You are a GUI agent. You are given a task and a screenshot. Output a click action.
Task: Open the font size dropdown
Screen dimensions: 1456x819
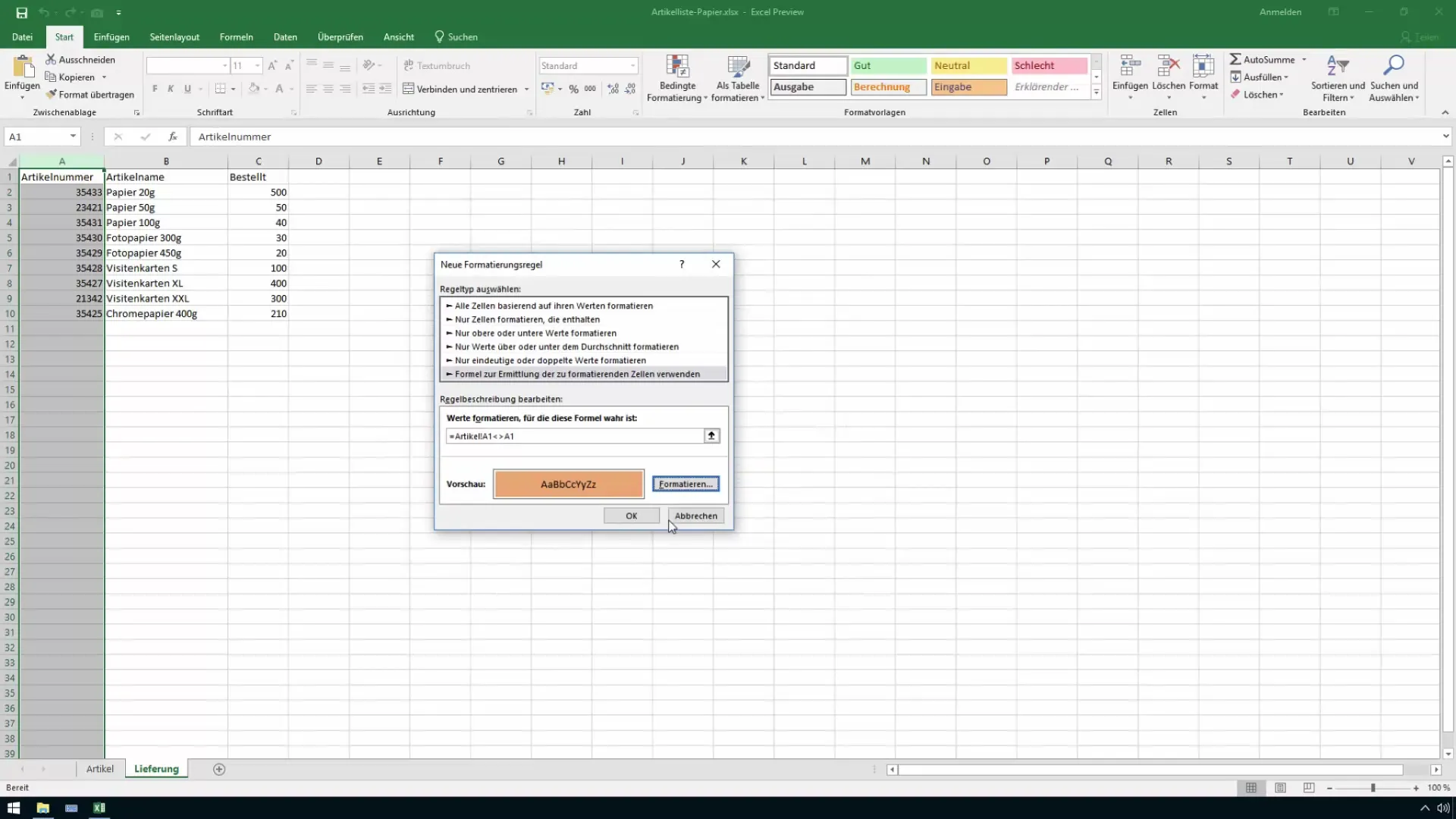click(258, 66)
